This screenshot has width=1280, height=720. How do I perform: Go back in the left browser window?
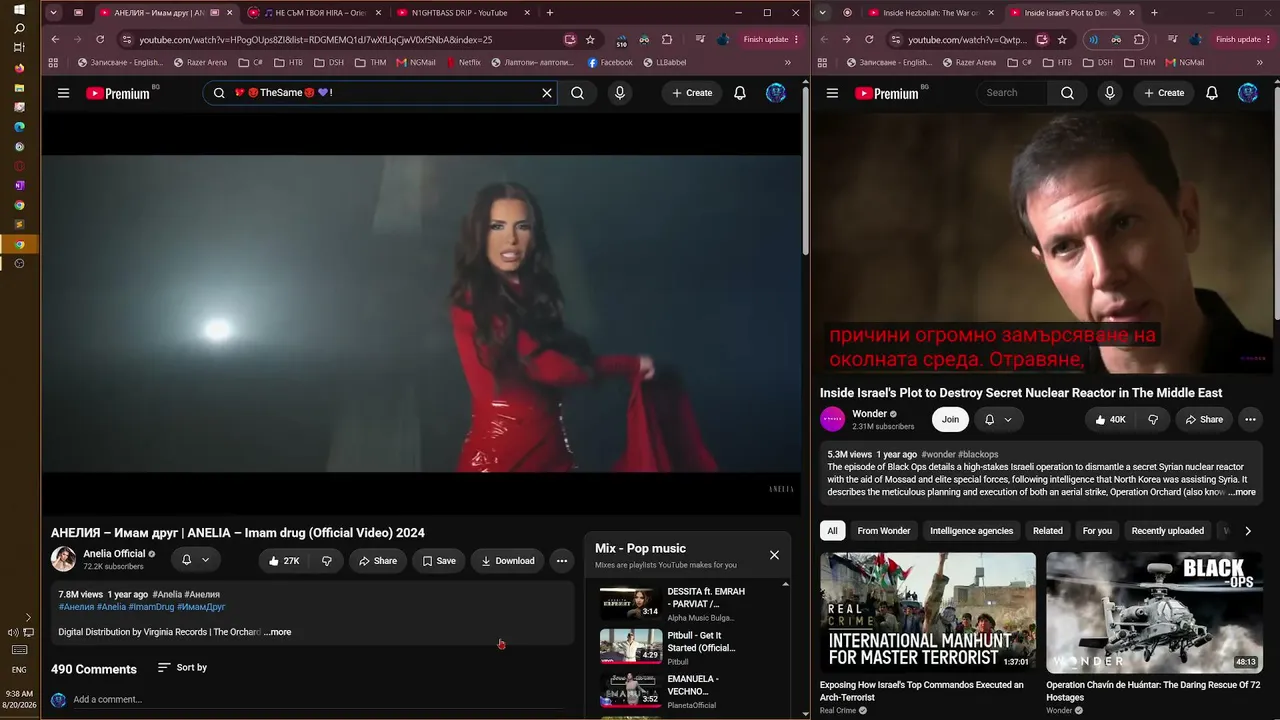point(55,40)
